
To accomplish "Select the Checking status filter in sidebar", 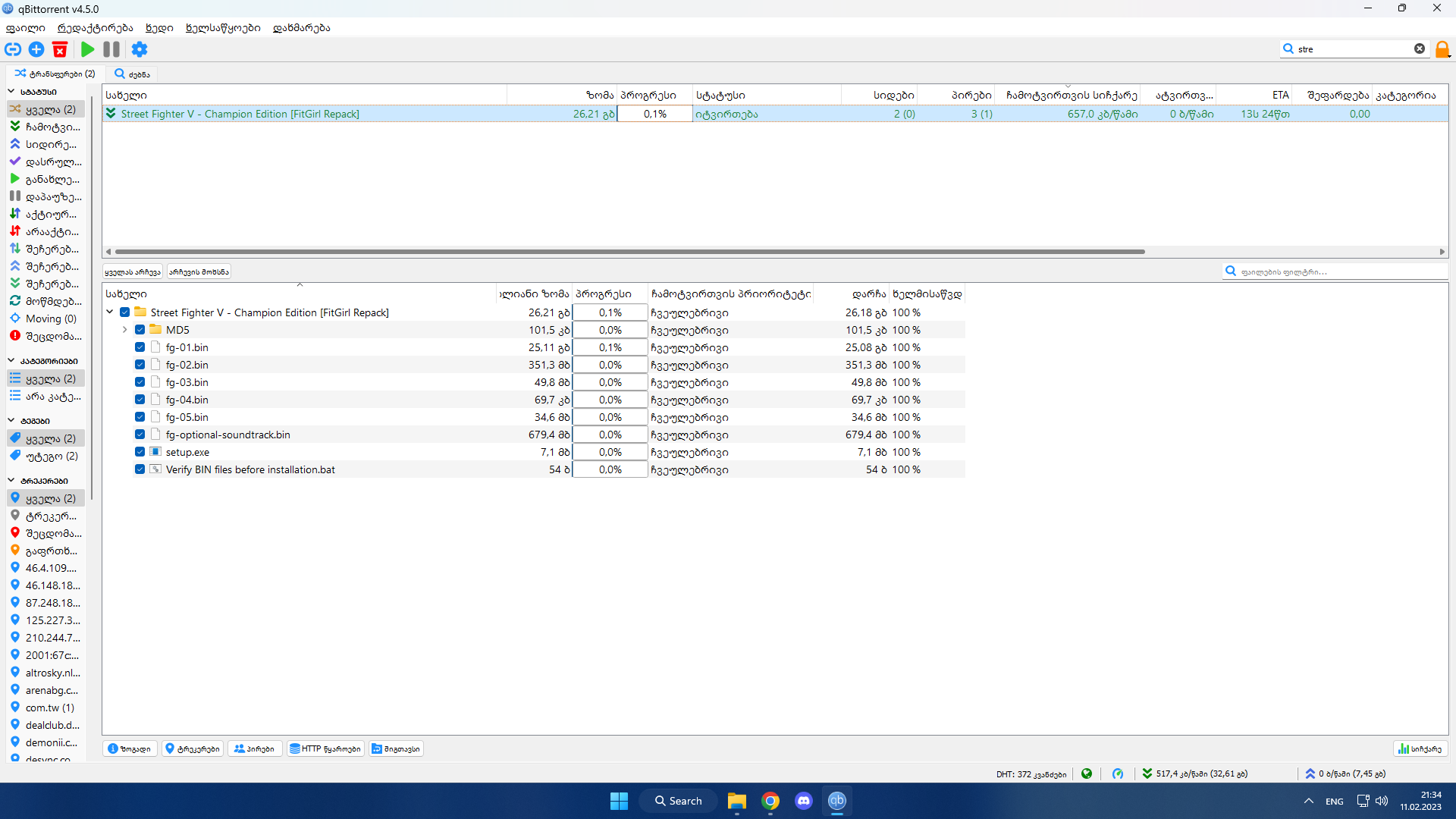I will click(45, 301).
